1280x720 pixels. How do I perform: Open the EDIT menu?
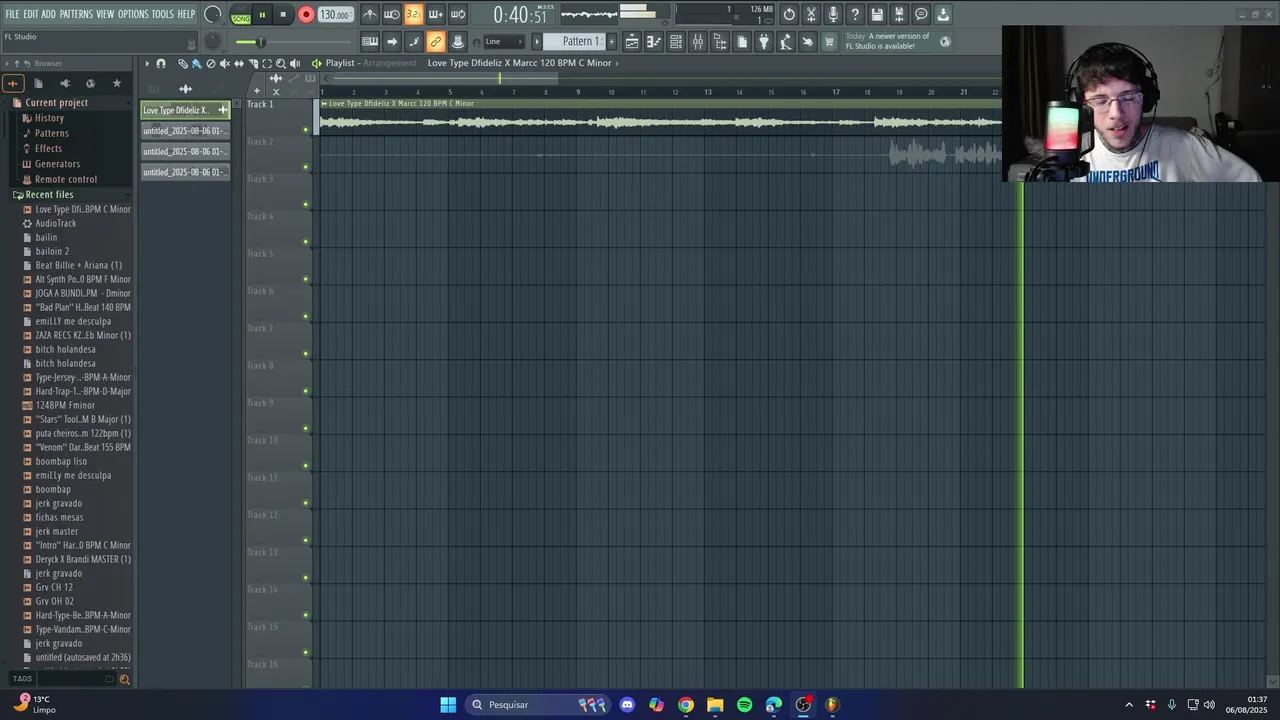tap(30, 14)
